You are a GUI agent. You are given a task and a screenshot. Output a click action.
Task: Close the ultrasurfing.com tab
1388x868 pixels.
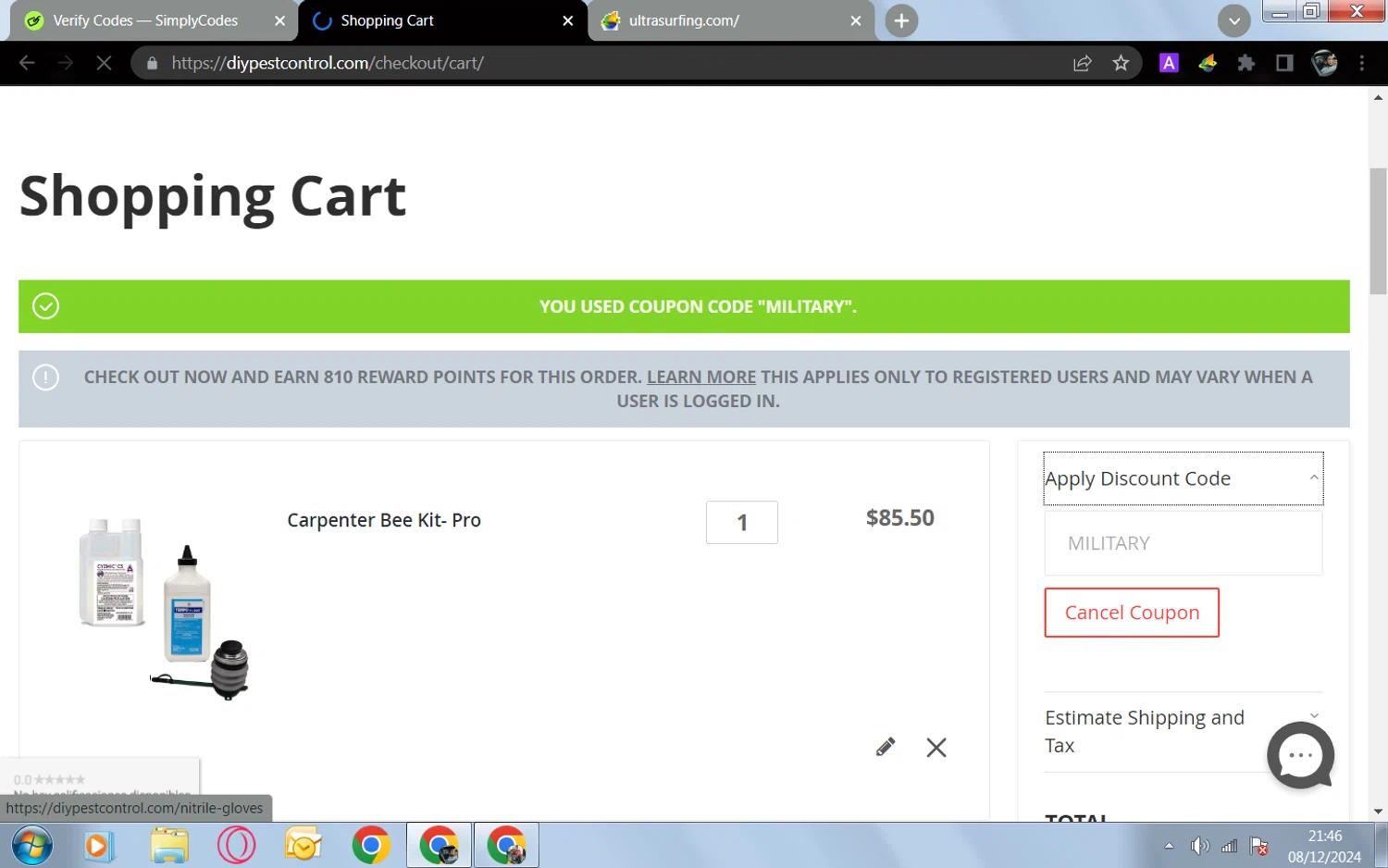[856, 20]
